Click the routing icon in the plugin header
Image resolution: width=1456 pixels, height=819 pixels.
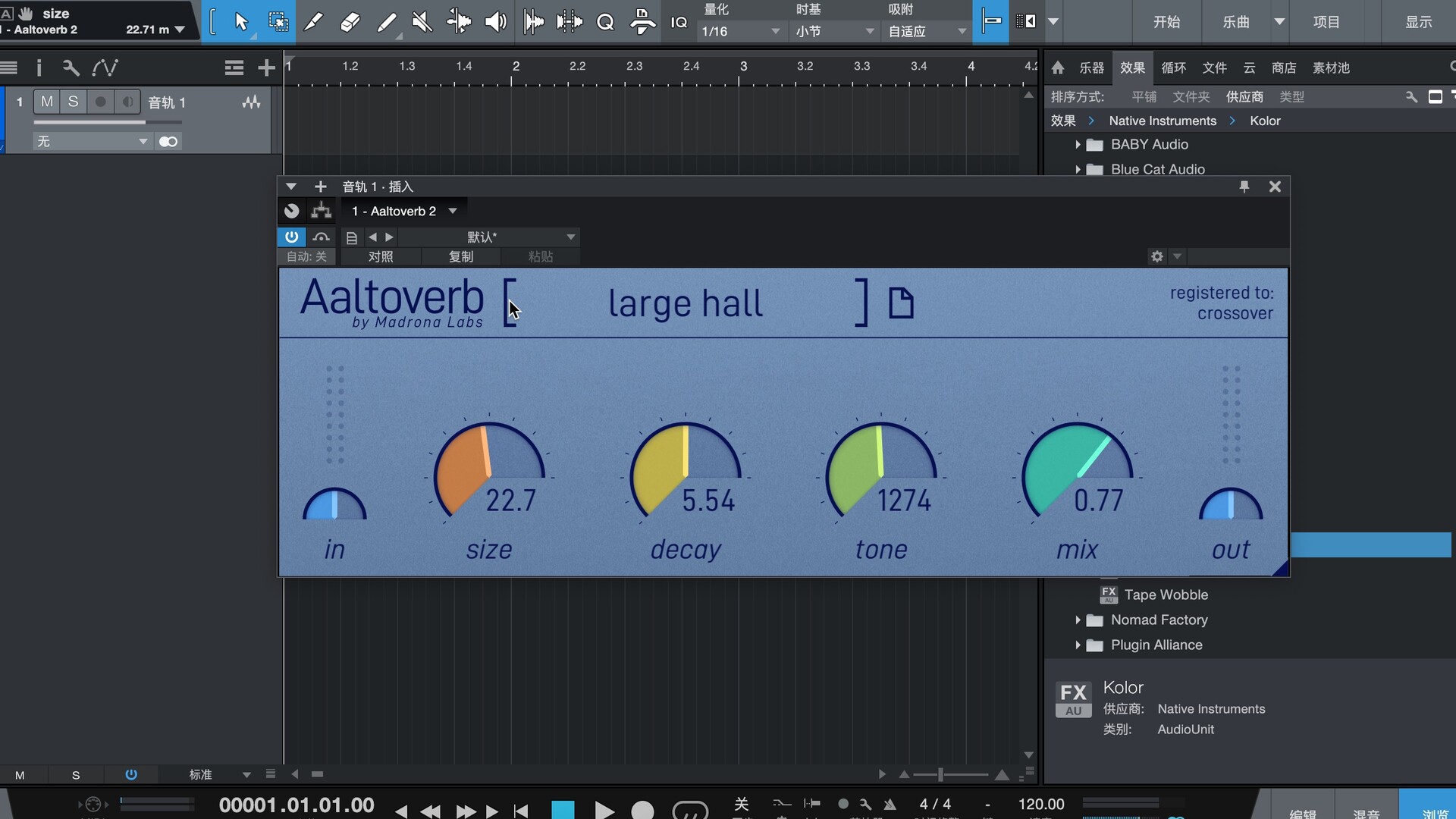click(322, 211)
